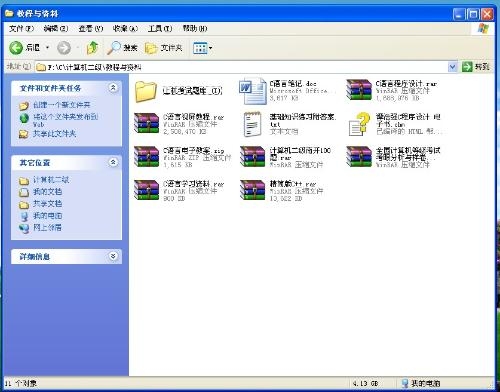Viewport: 500px width, 392px height.
Task: Select the 基础知识练习附答案.txt text file
Action: point(252,124)
